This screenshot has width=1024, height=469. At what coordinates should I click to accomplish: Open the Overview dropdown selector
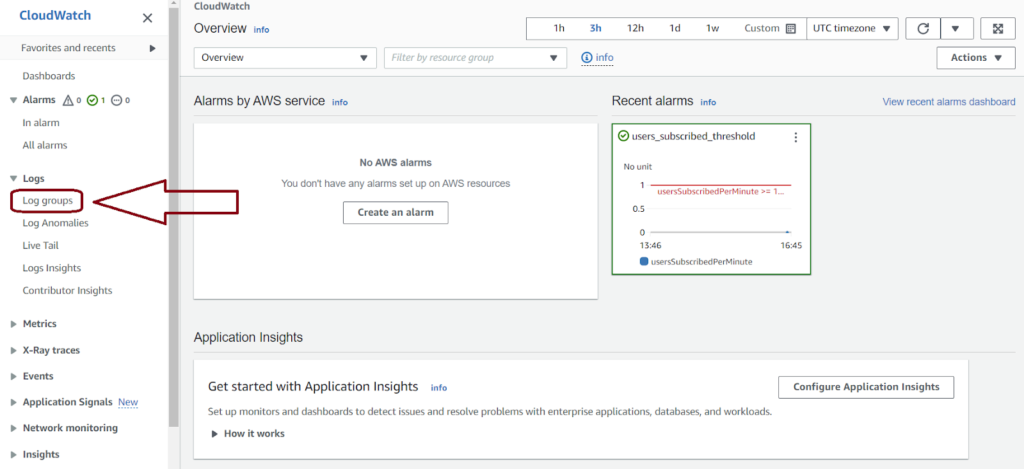[x=285, y=57]
